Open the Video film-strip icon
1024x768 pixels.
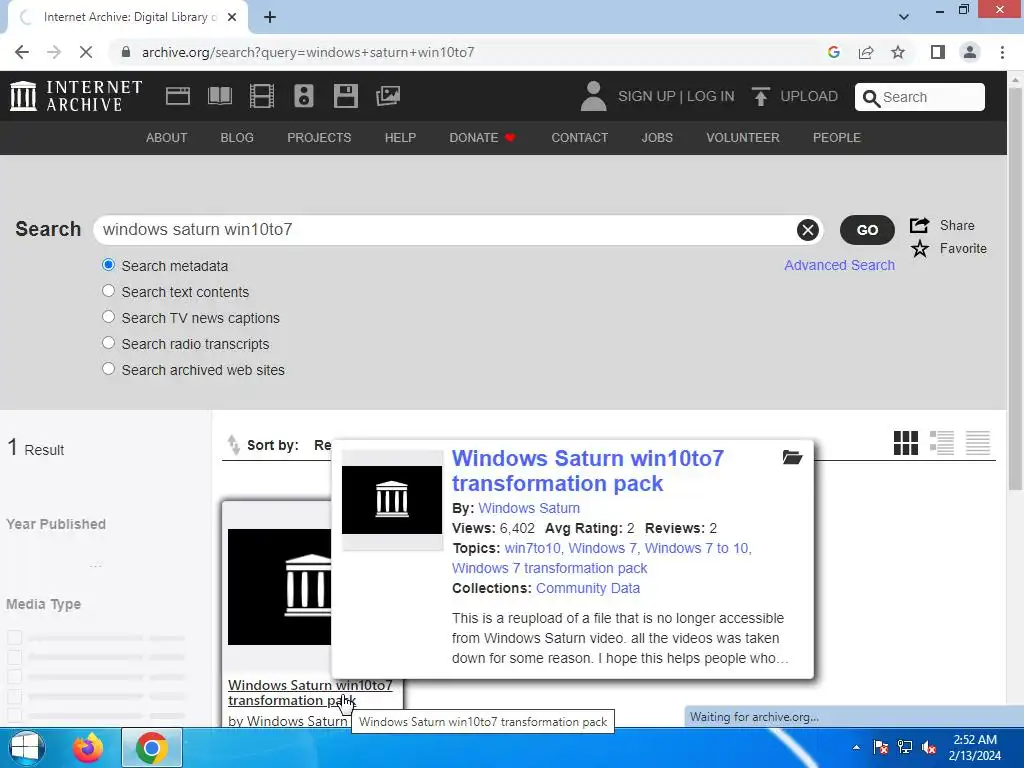click(262, 96)
